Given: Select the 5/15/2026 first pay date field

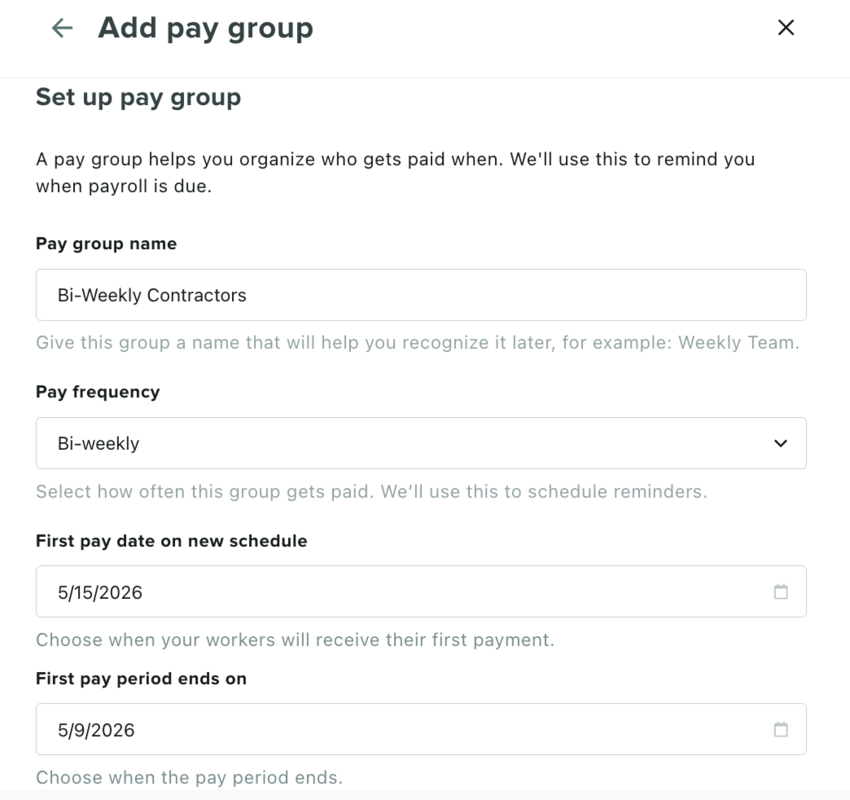Looking at the screenshot, I should [421, 592].
